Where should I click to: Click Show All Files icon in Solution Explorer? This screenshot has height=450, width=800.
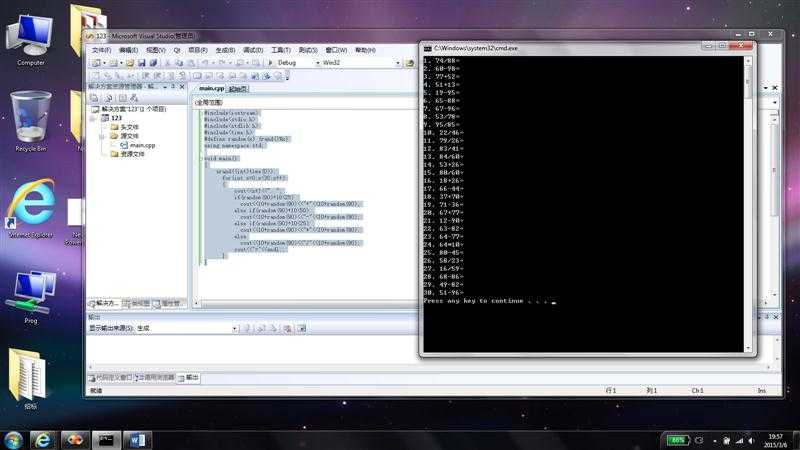tap(108, 98)
